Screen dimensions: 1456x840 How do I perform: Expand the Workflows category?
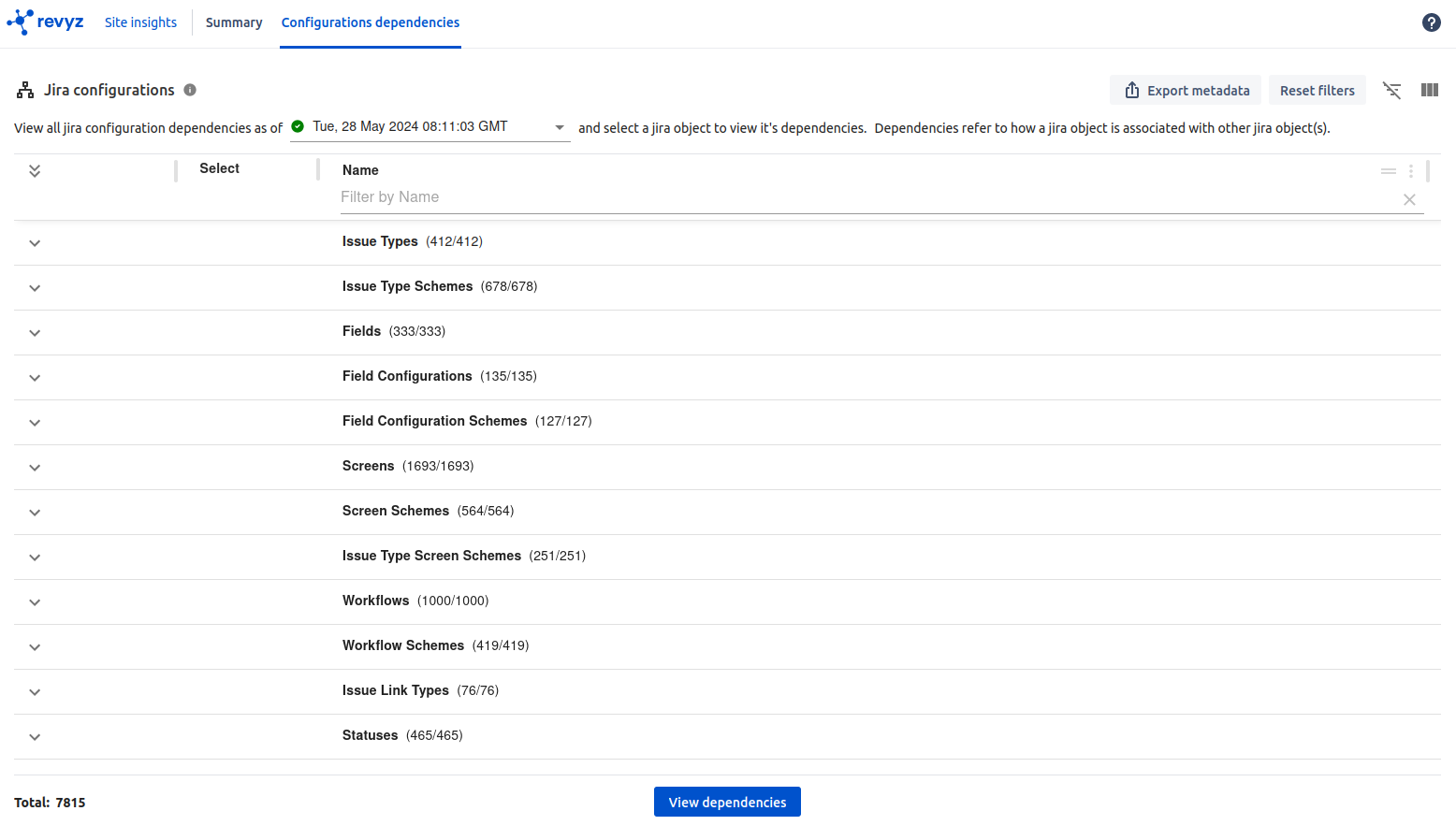click(x=34, y=601)
